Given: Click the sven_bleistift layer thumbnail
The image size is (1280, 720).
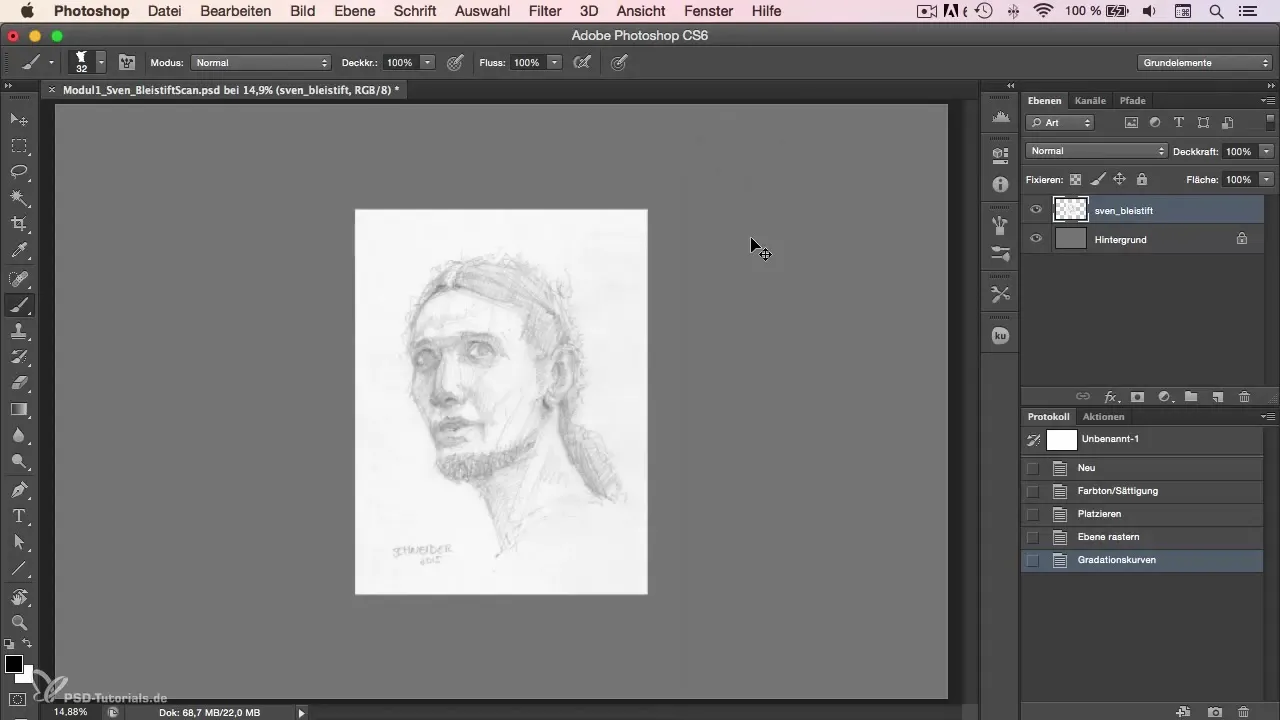Looking at the screenshot, I should [1071, 209].
